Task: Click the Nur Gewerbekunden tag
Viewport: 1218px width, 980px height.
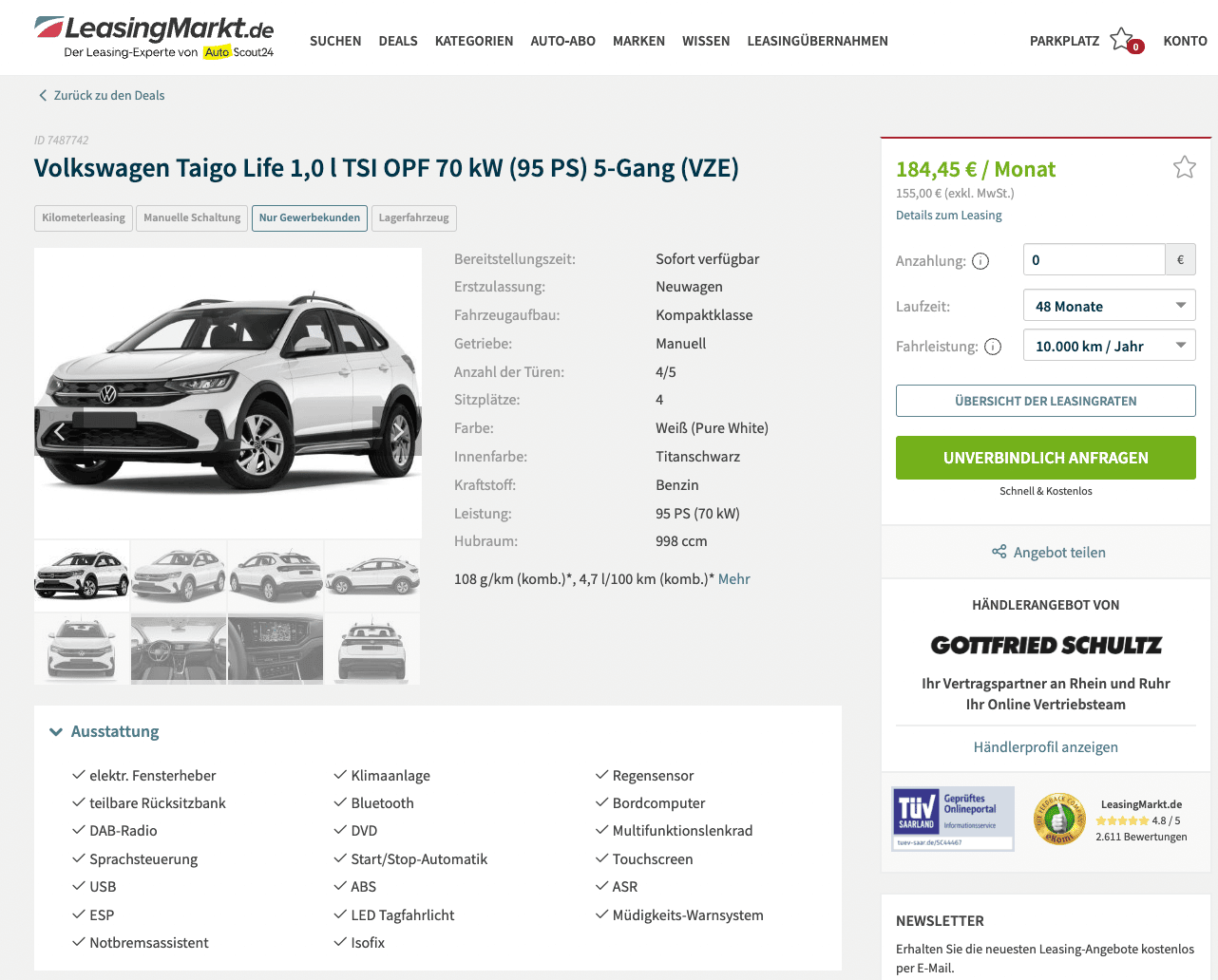Action: pos(310,218)
